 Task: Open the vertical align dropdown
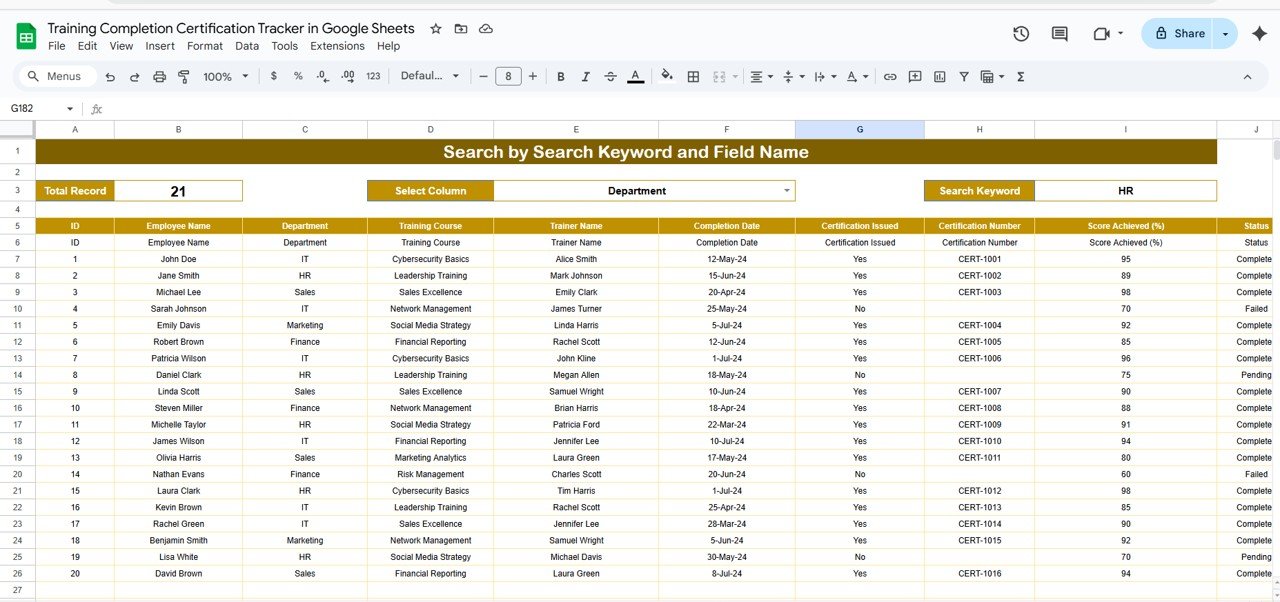[793, 76]
